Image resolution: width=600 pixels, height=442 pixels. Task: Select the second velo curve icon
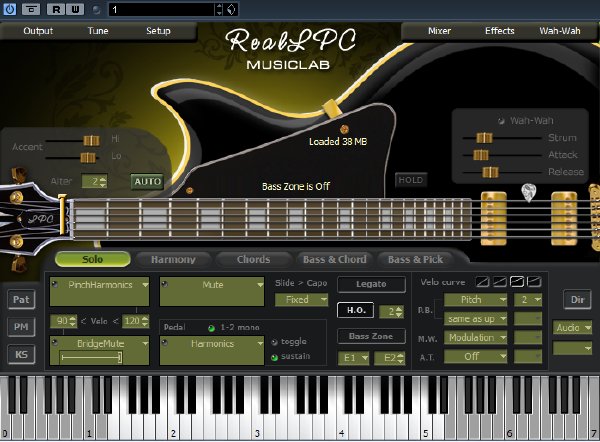(x=499, y=282)
